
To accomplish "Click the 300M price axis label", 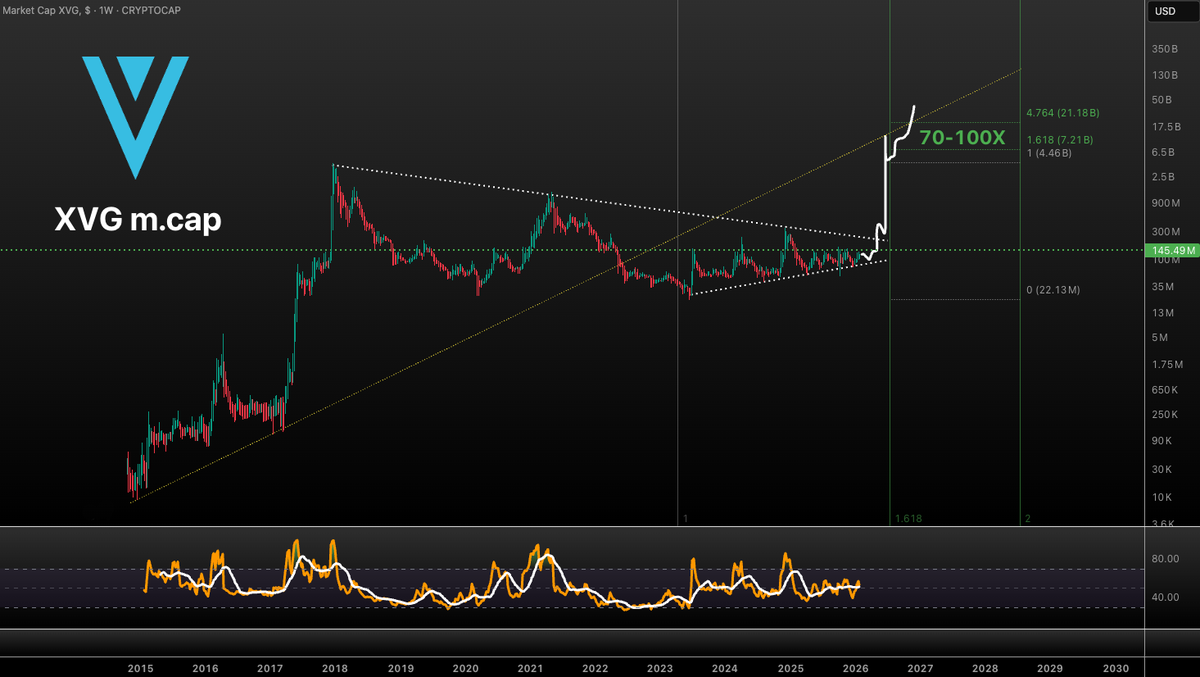I will pyautogui.click(x=1165, y=231).
